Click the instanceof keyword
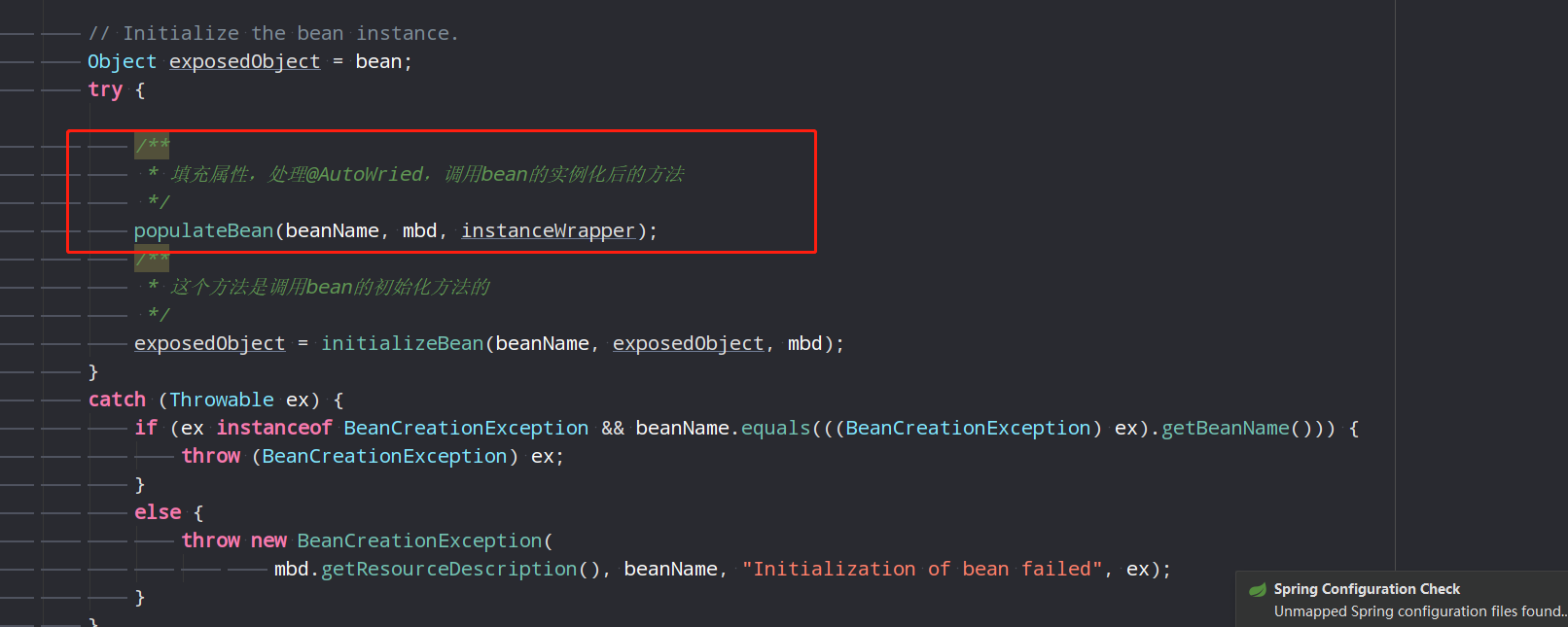This screenshot has height=627, width=1568. (274, 428)
